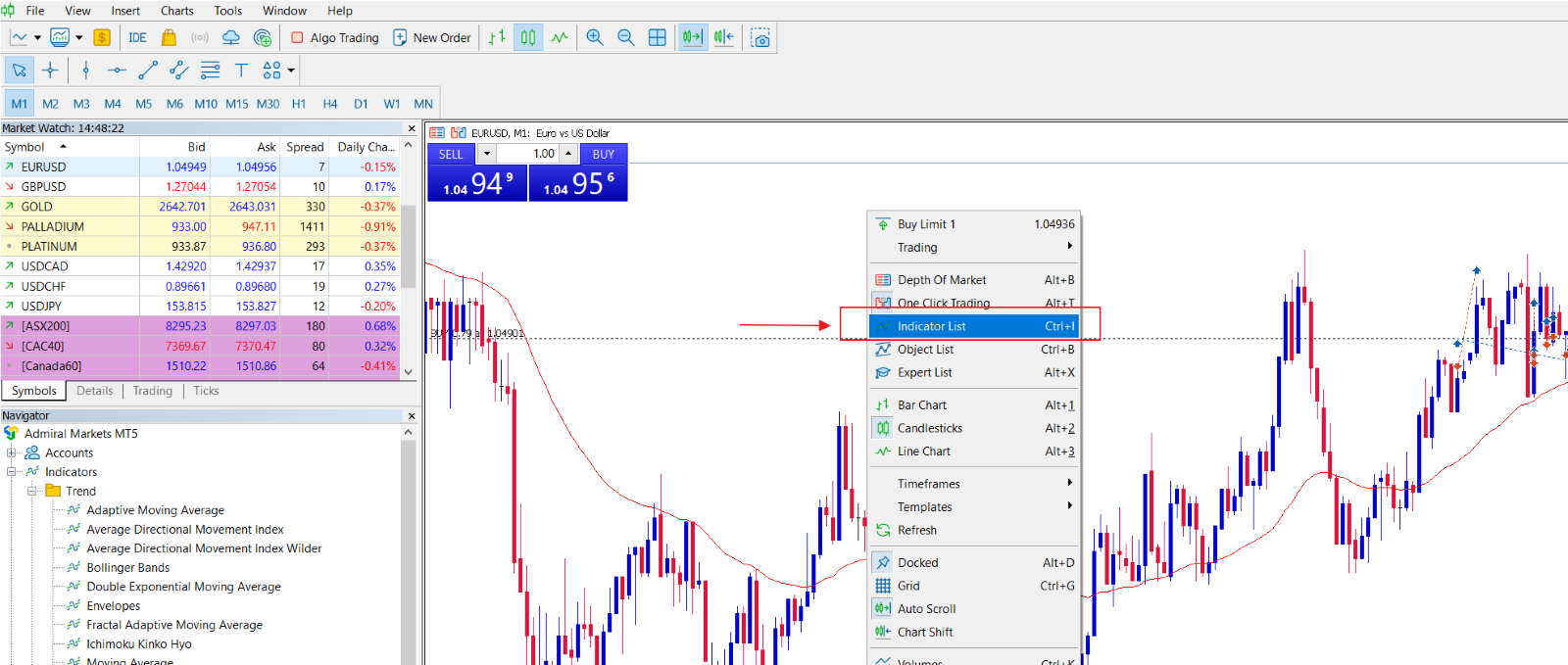Collapse the Trend folder in Navigator

(x=31, y=491)
